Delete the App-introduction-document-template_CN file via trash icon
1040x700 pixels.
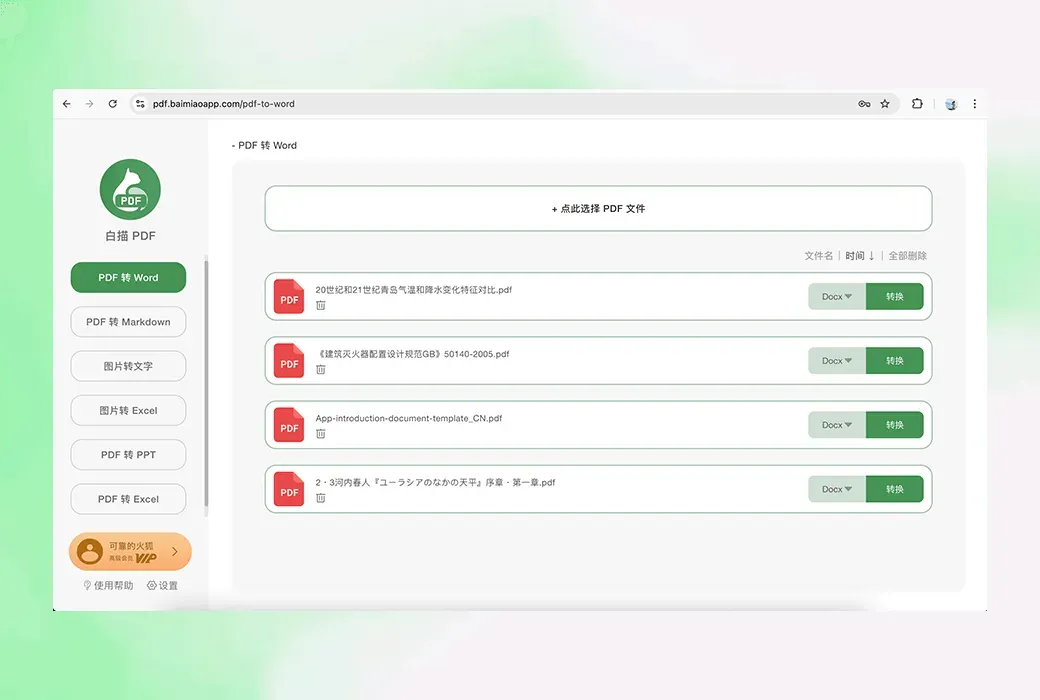coord(321,434)
